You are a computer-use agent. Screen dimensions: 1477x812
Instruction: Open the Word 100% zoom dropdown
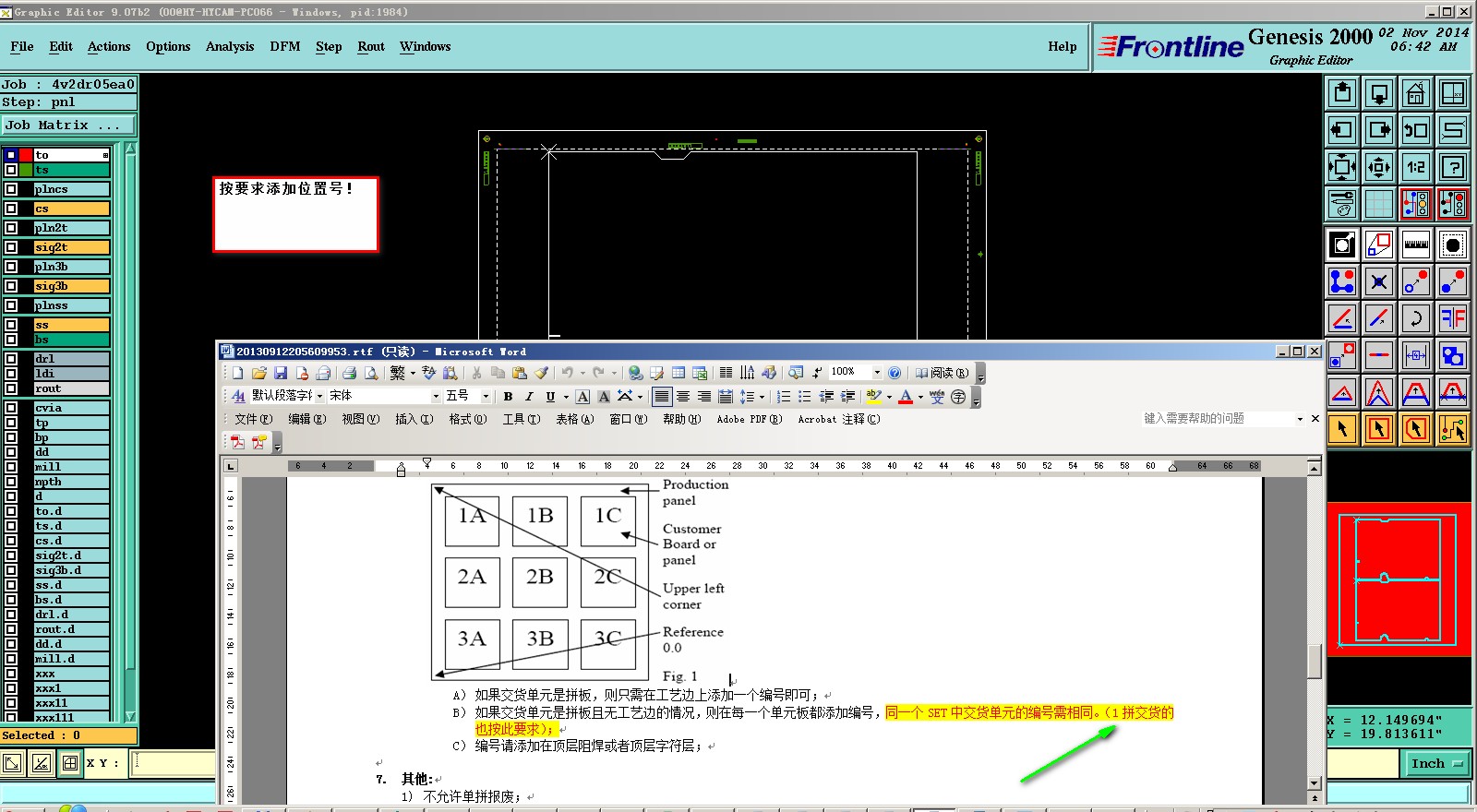(877, 372)
